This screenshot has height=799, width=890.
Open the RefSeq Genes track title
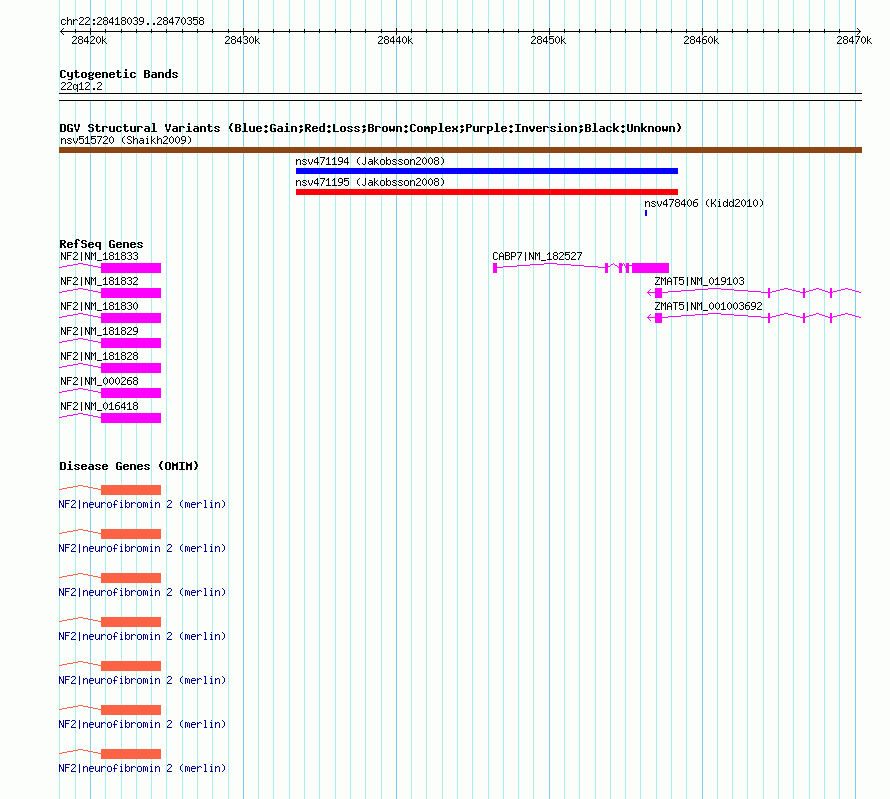(x=101, y=244)
